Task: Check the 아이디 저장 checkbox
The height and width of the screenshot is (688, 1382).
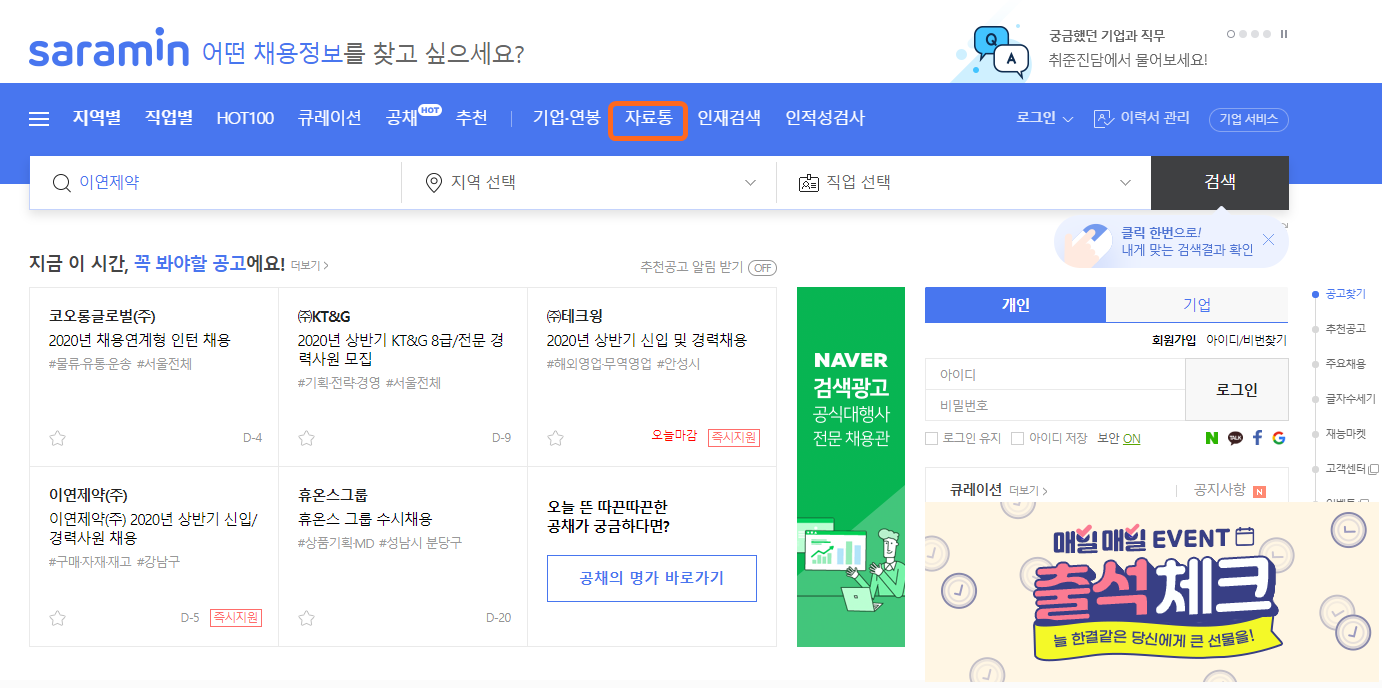Action: click(1017, 438)
